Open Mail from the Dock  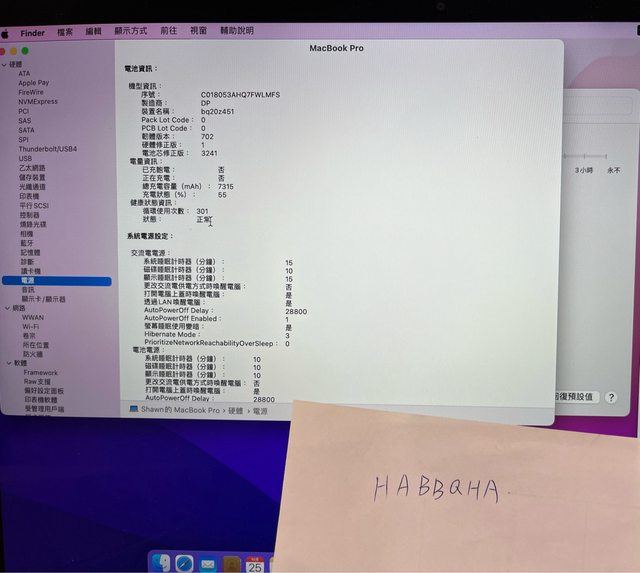click(x=208, y=564)
